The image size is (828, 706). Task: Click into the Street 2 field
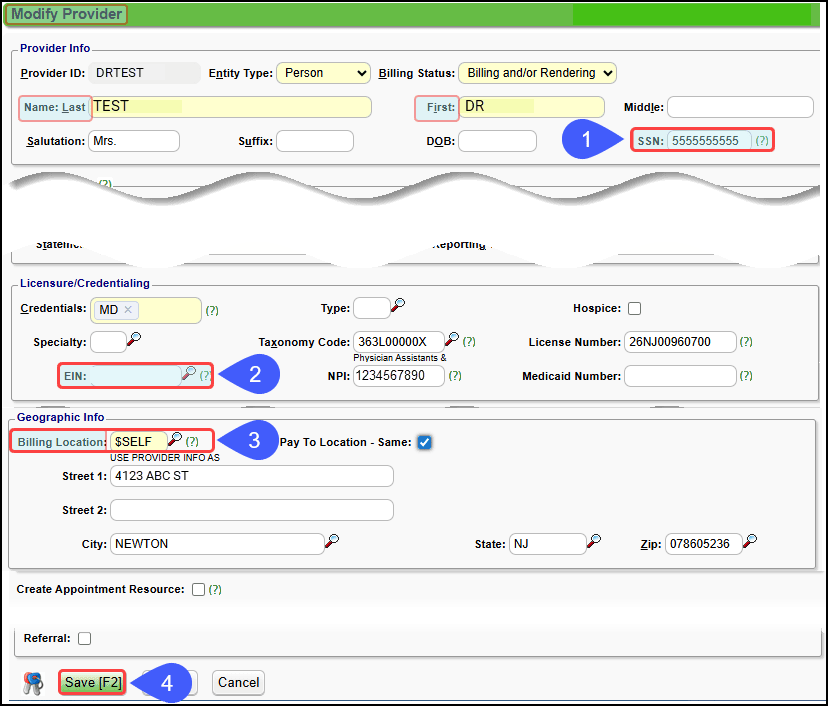[x=252, y=510]
